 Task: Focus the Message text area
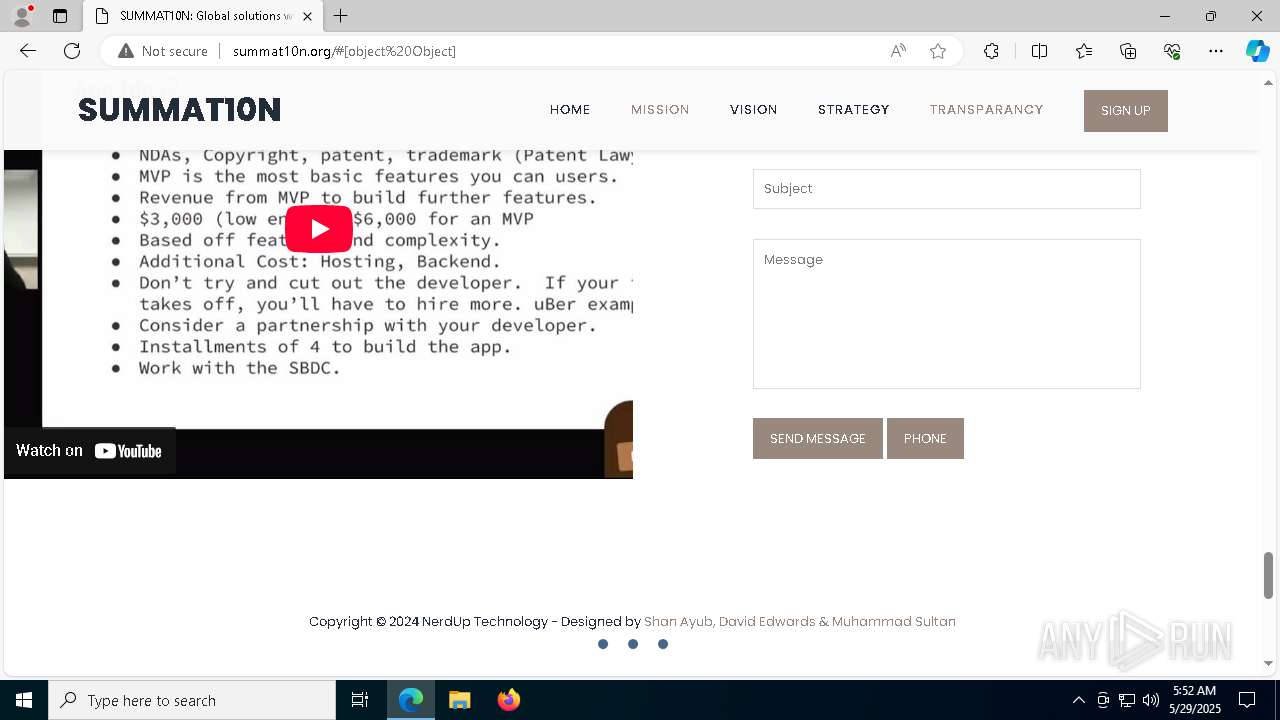tap(946, 314)
